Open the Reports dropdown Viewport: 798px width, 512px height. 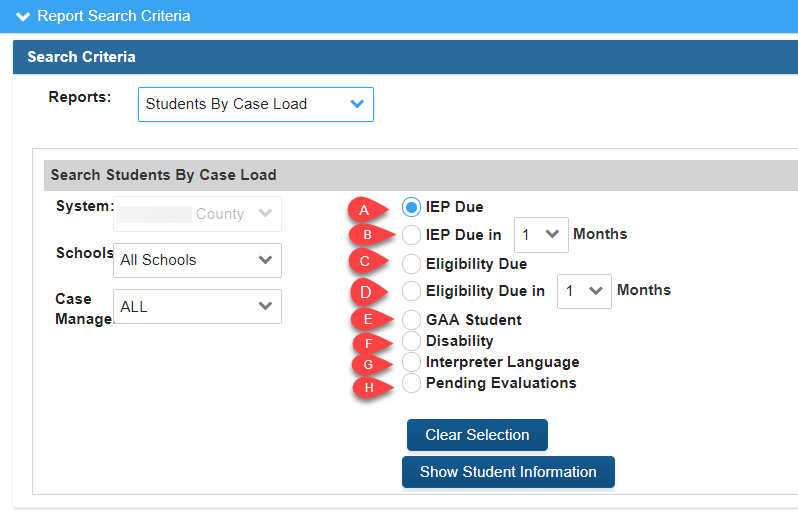pos(255,104)
